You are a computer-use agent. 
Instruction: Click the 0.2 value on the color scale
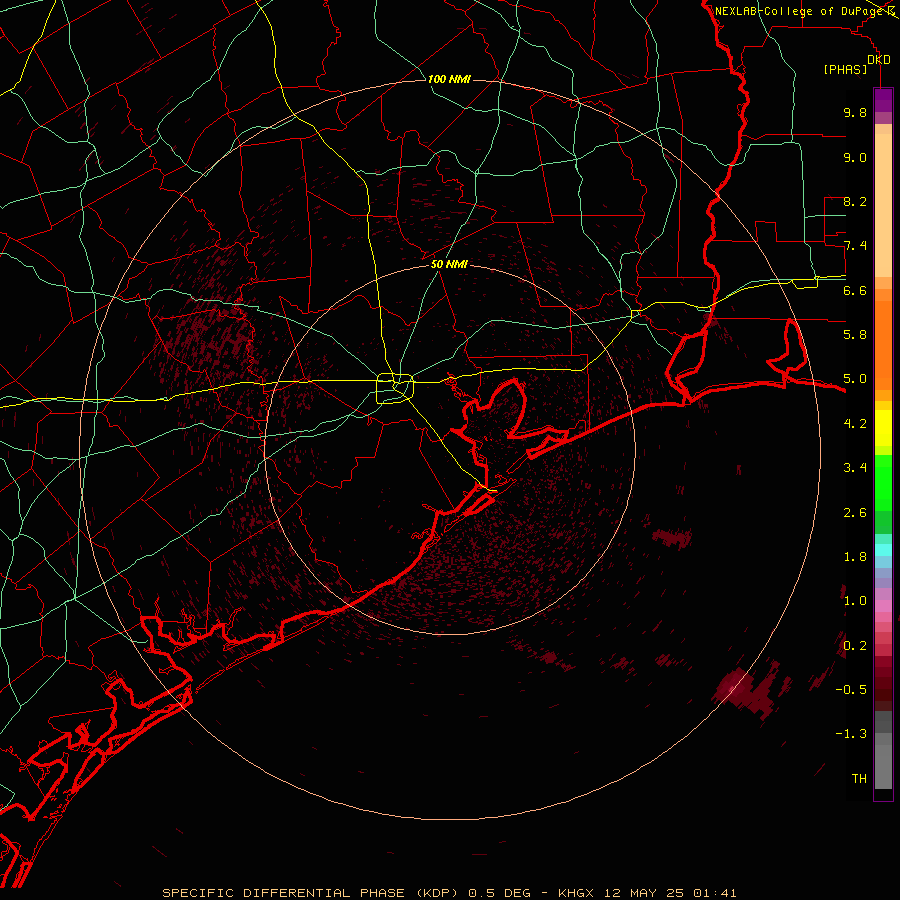(855, 646)
